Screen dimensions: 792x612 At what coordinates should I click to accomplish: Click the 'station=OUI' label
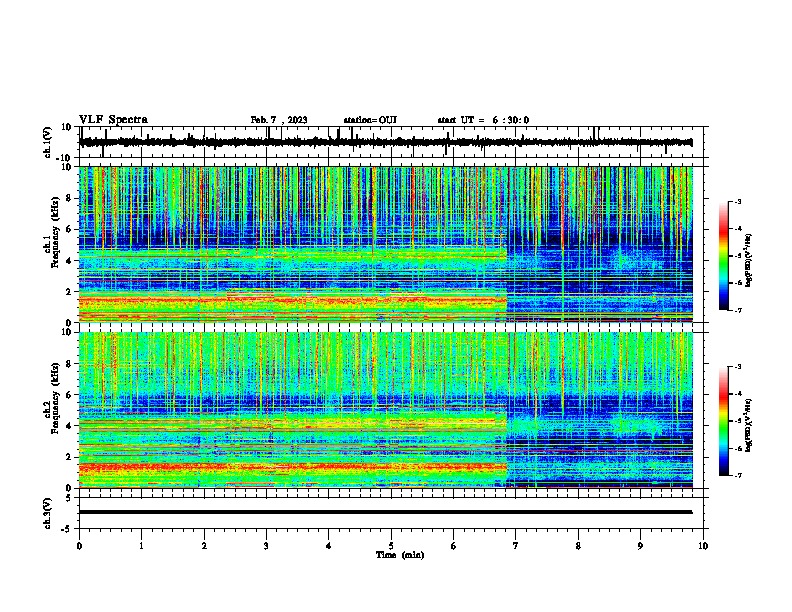tap(370, 120)
